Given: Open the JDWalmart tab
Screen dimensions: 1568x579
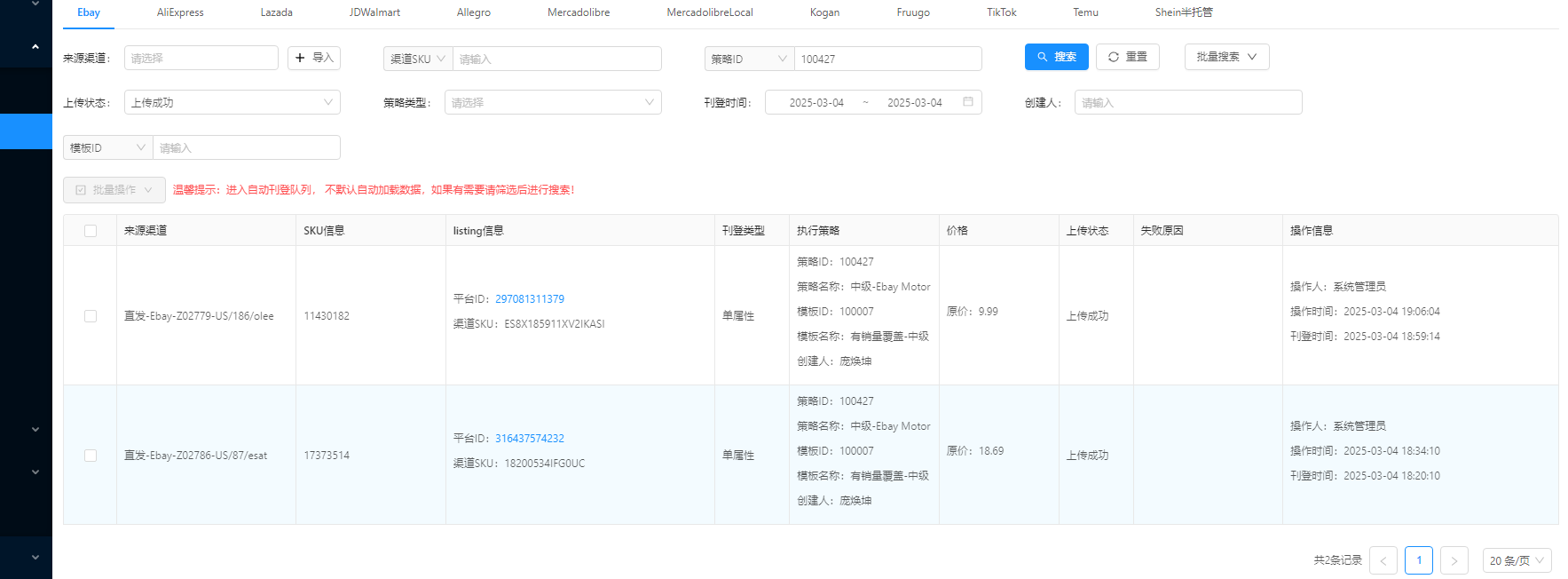Looking at the screenshot, I should [374, 12].
